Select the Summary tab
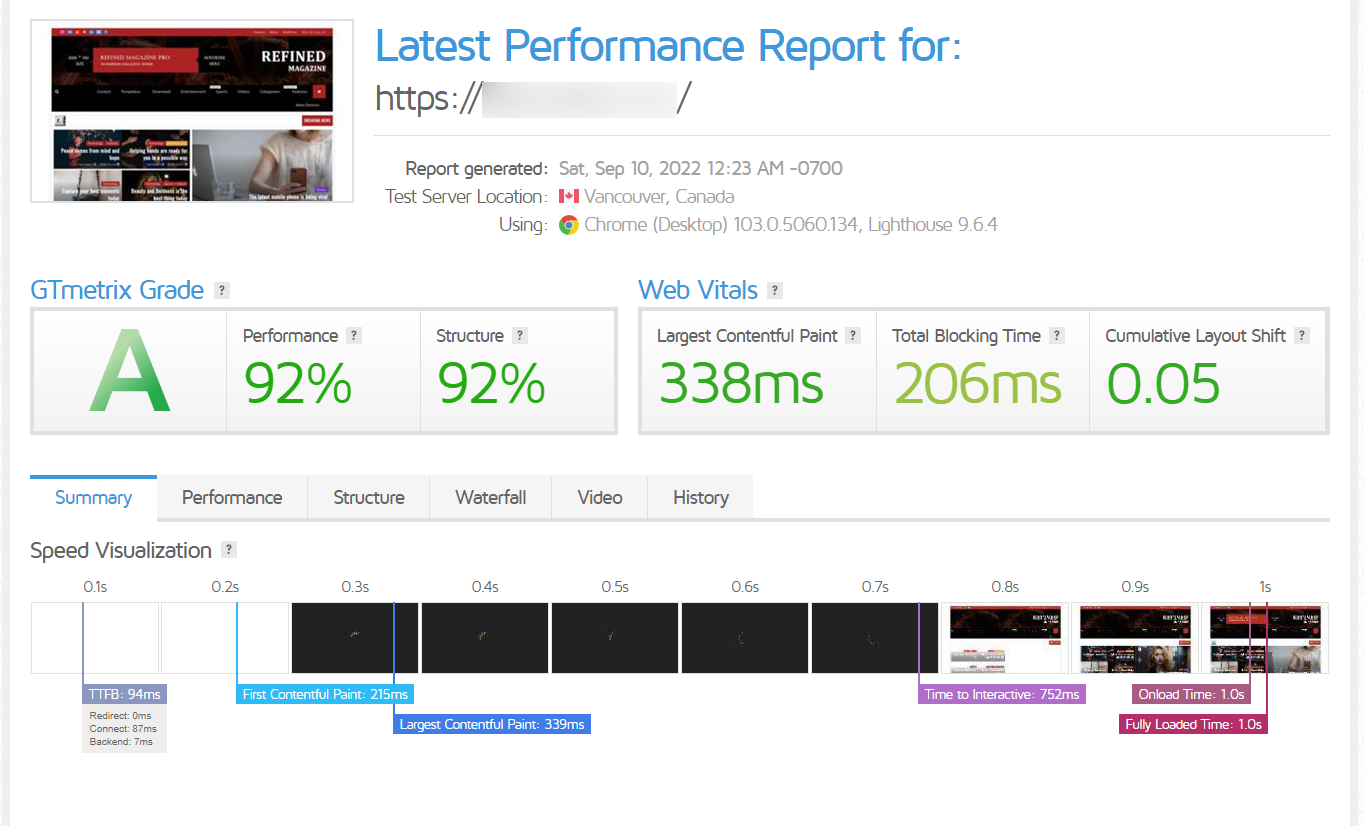The height and width of the screenshot is (826, 1364). coord(93,498)
